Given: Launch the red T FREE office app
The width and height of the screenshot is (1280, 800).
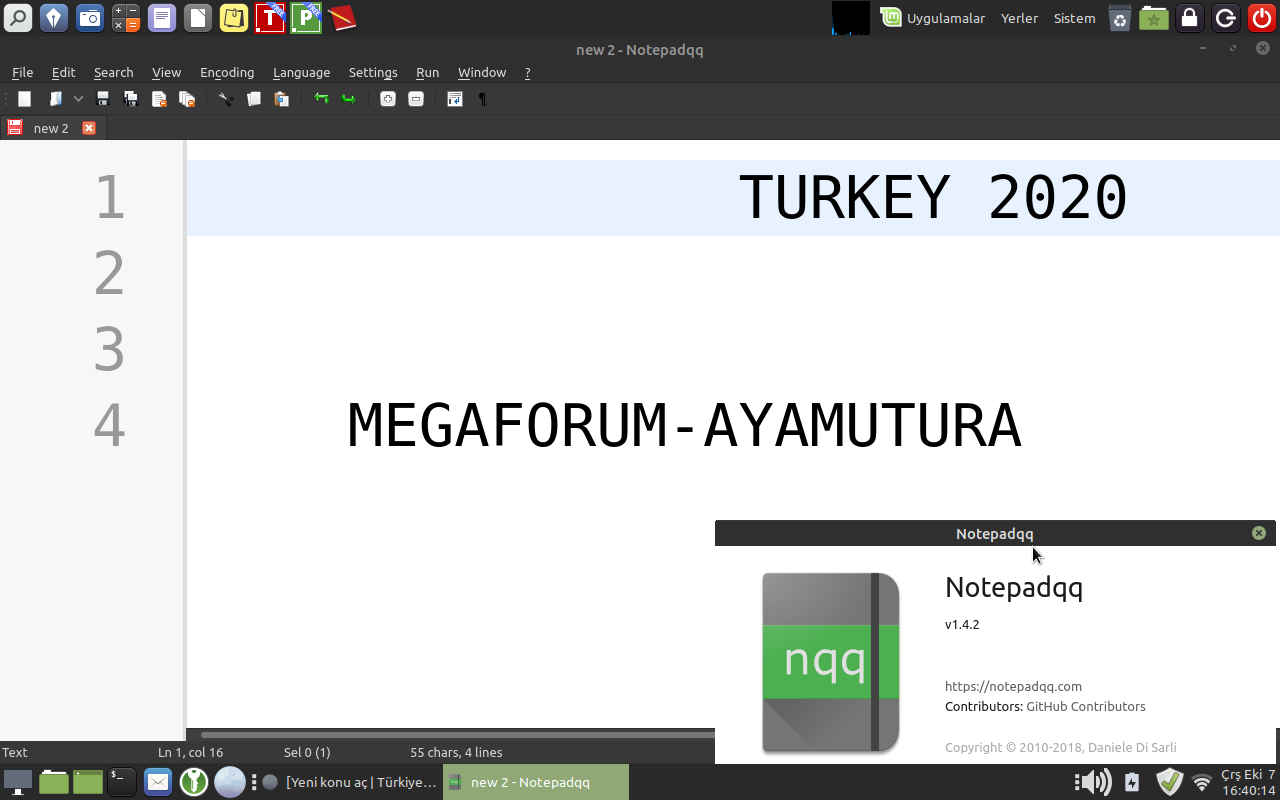Looking at the screenshot, I should [270, 18].
